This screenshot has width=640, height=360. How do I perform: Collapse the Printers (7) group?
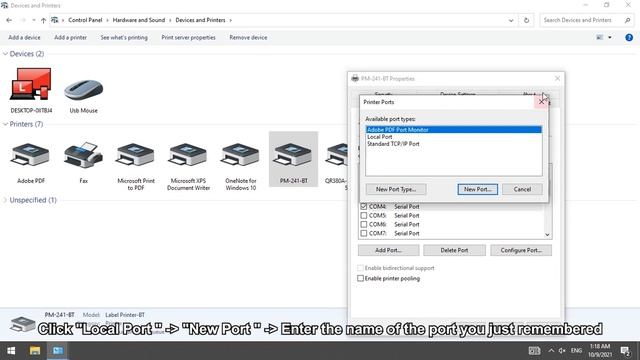(x=5, y=124)
